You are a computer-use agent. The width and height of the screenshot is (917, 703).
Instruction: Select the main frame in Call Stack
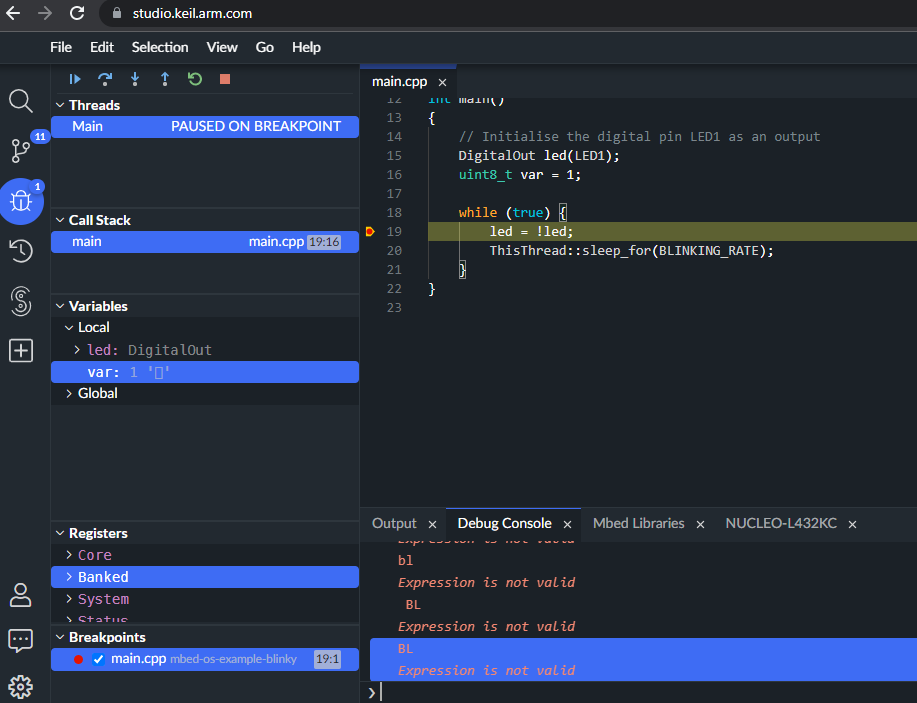point(87,242)
